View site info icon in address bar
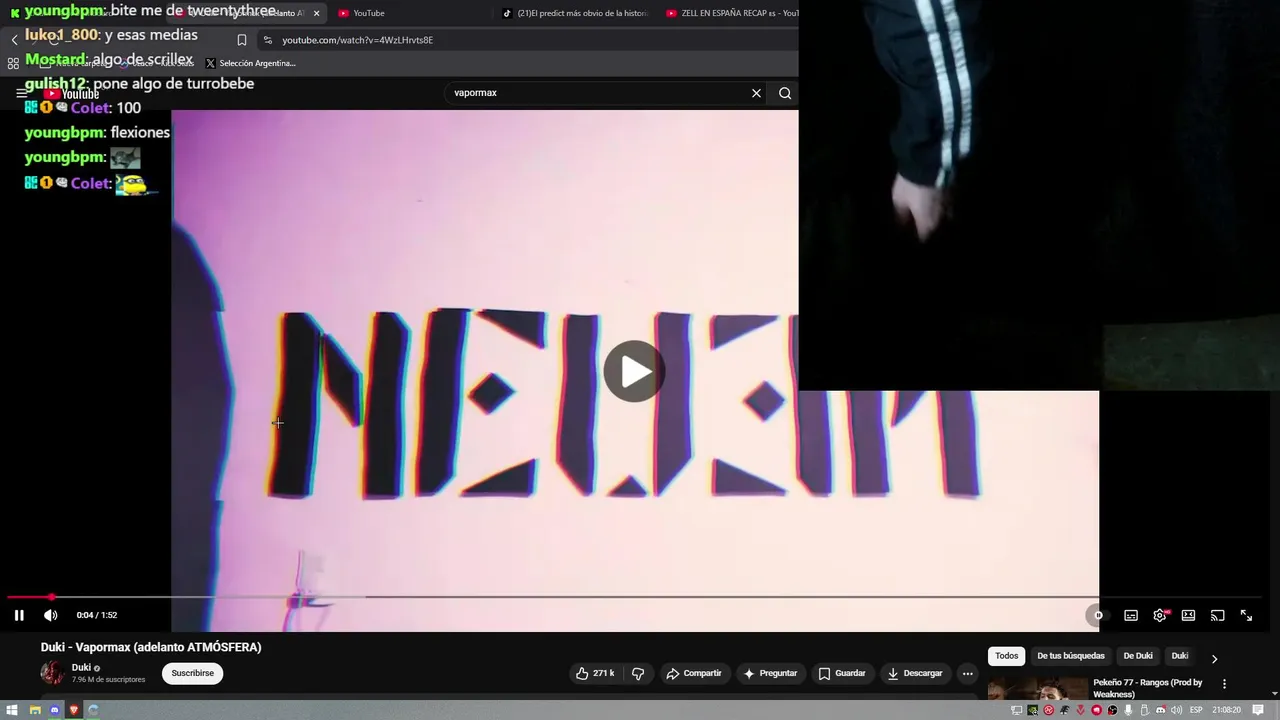1280x720 pixels. 267,40
